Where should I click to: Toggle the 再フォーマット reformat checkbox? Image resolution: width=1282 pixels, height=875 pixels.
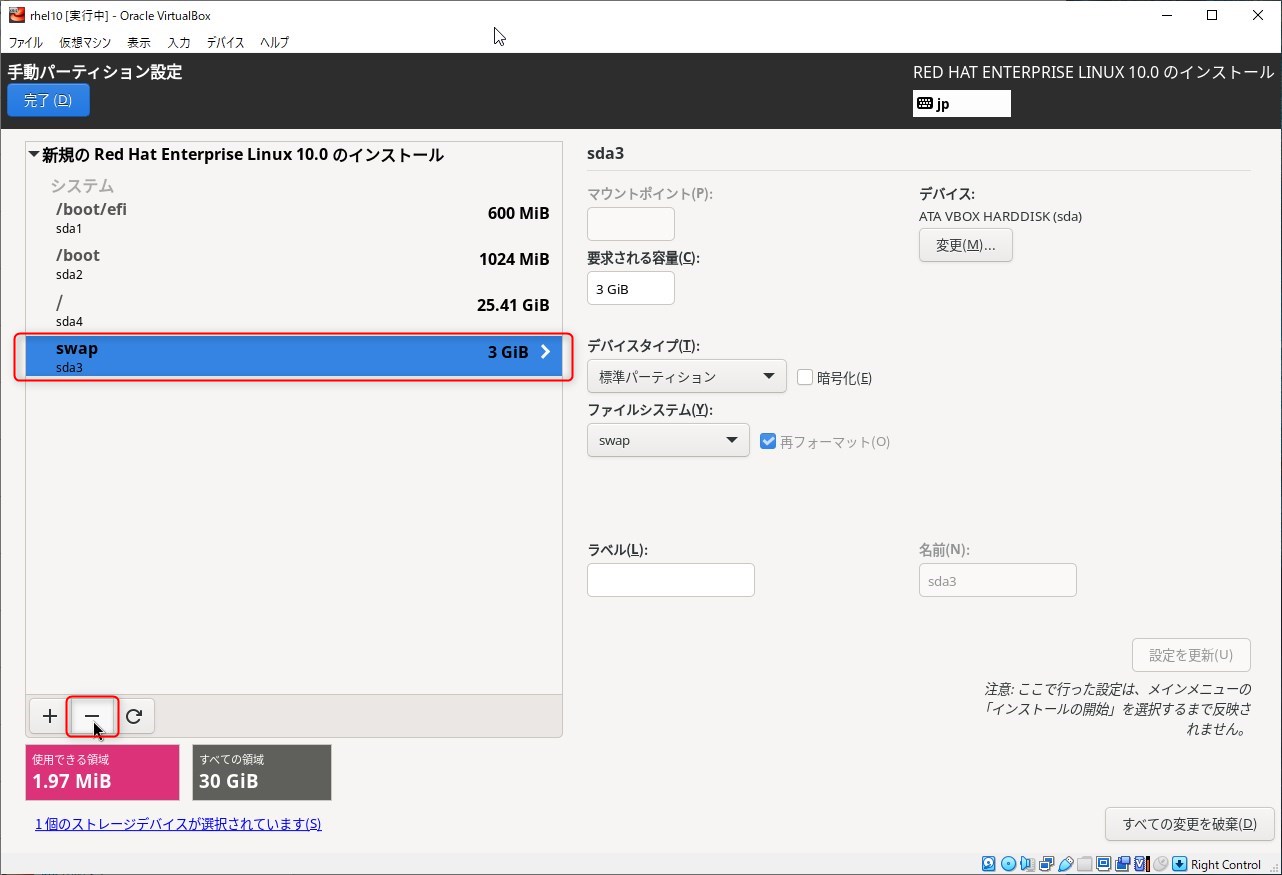(x=768, y=441)
